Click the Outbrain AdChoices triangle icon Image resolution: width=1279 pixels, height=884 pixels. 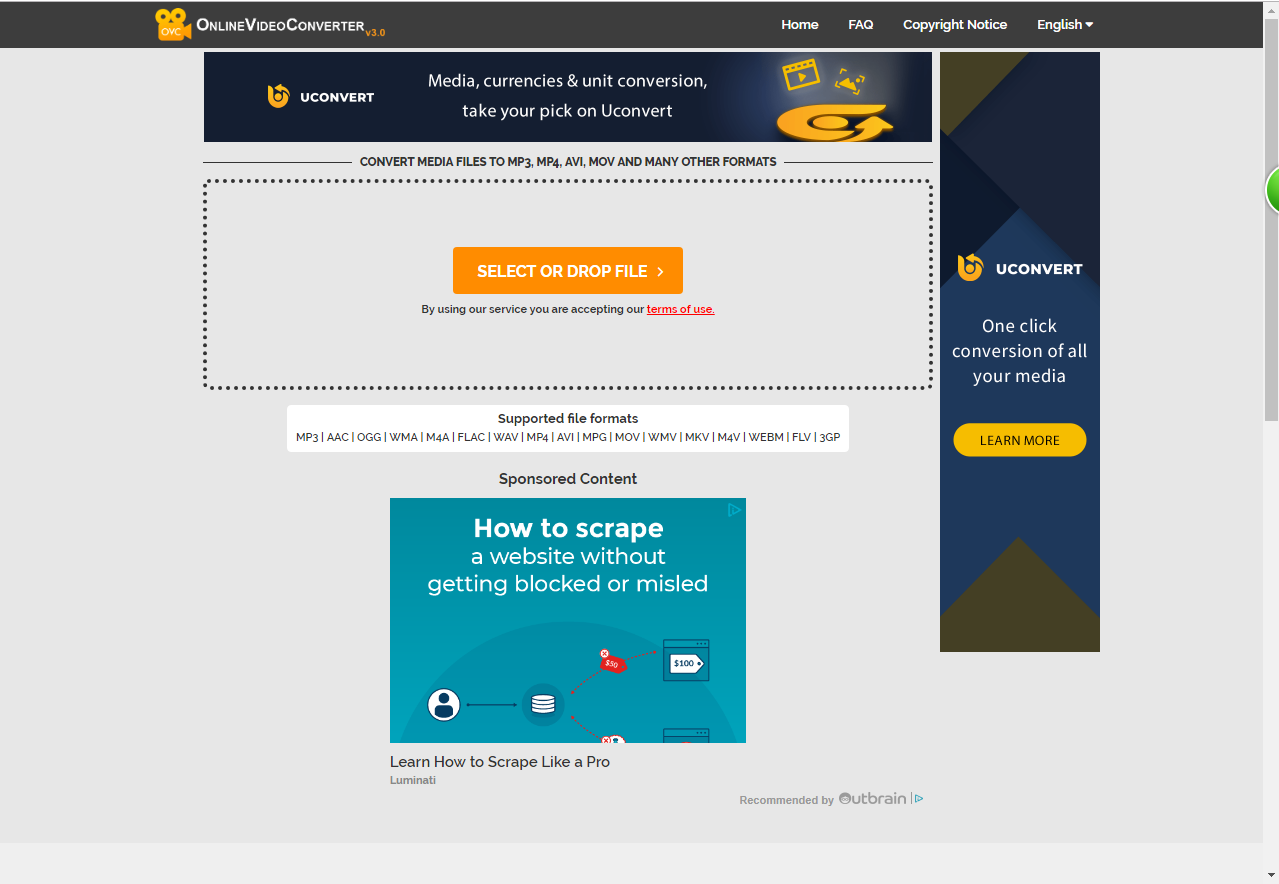[918, 798]
